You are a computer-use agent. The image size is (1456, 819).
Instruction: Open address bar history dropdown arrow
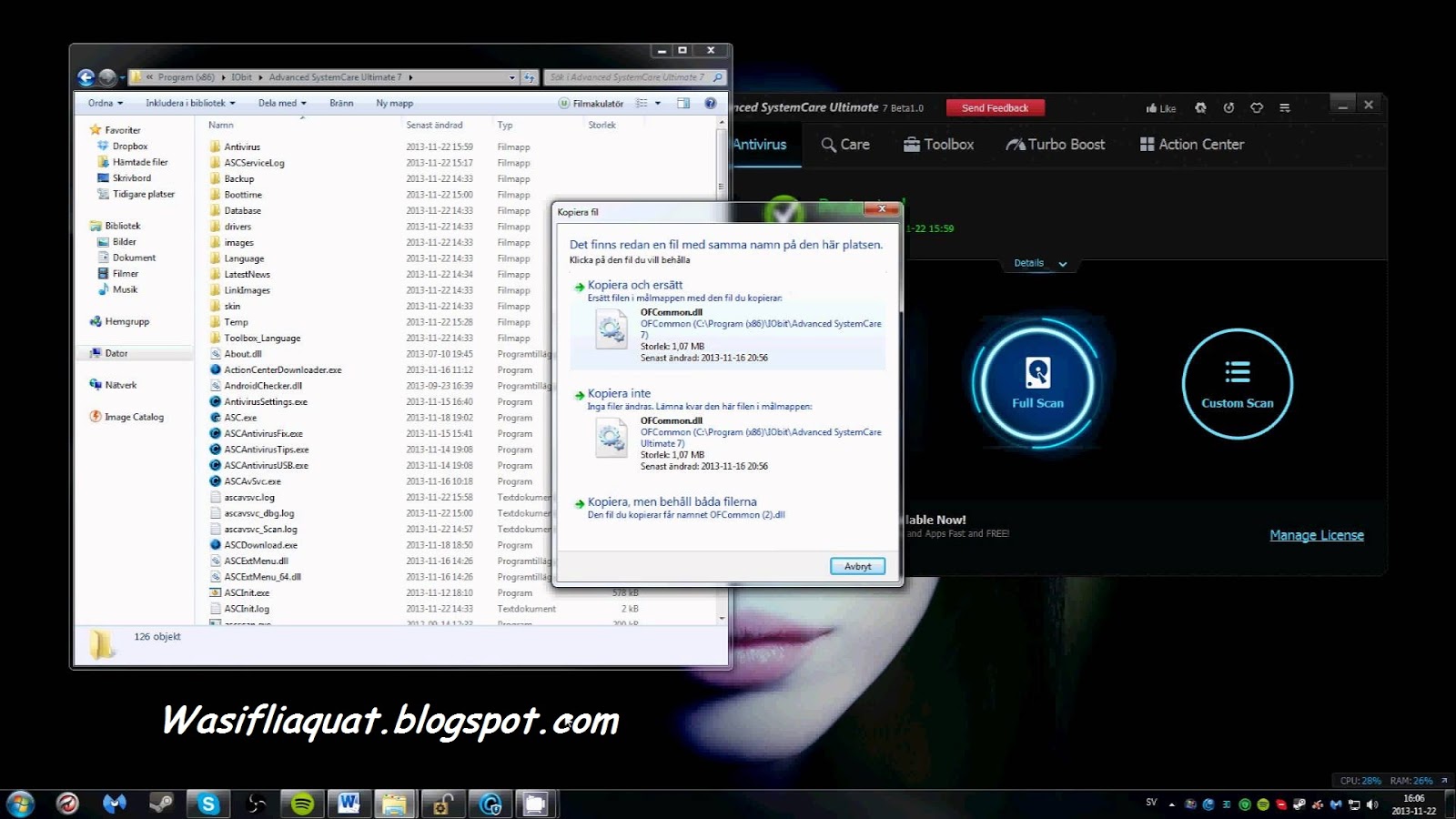tap(512, 77)
